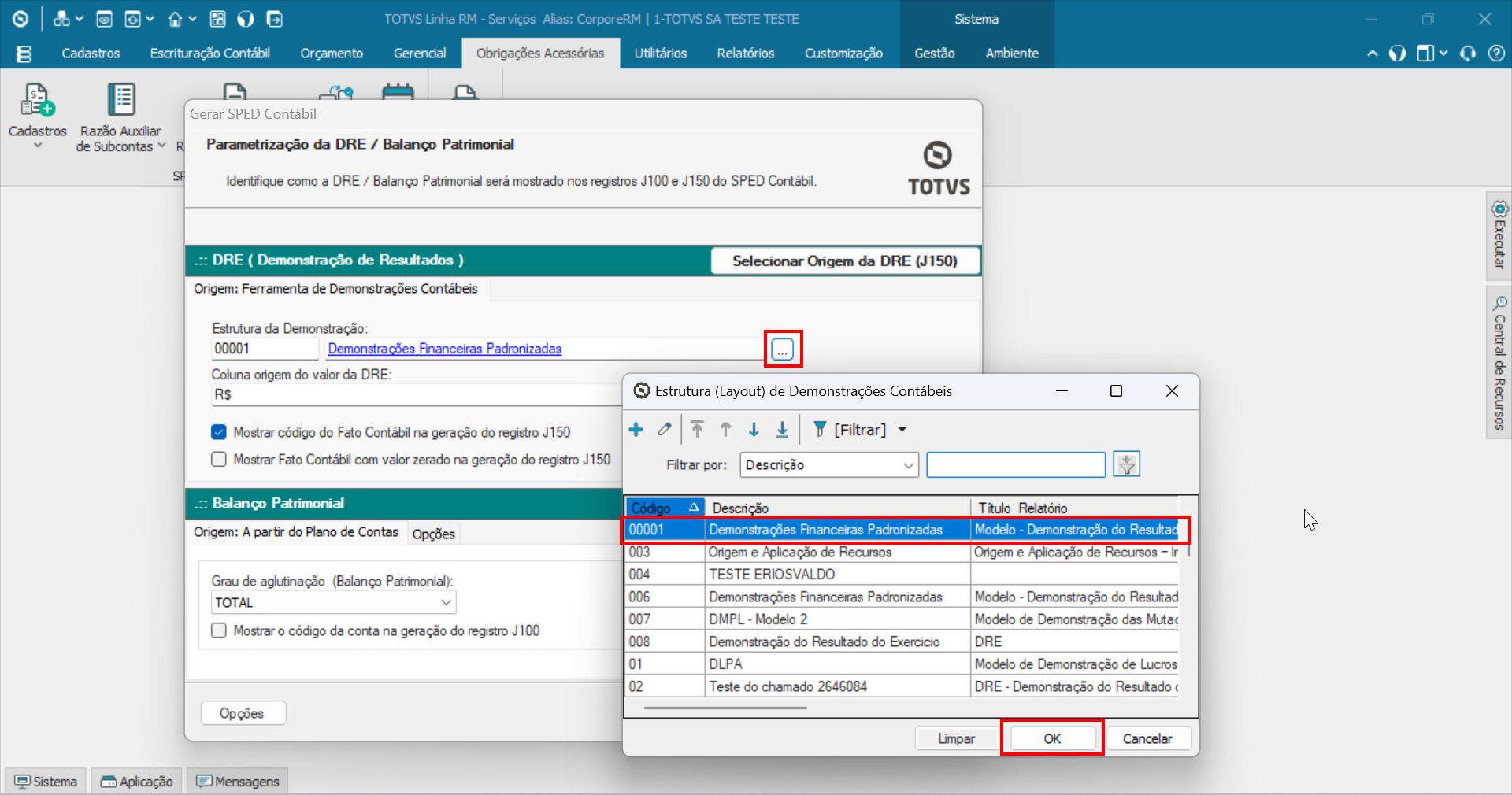Switch to the Sistema bottom tab
1512x795 pixels.
[x=46, y=781]
